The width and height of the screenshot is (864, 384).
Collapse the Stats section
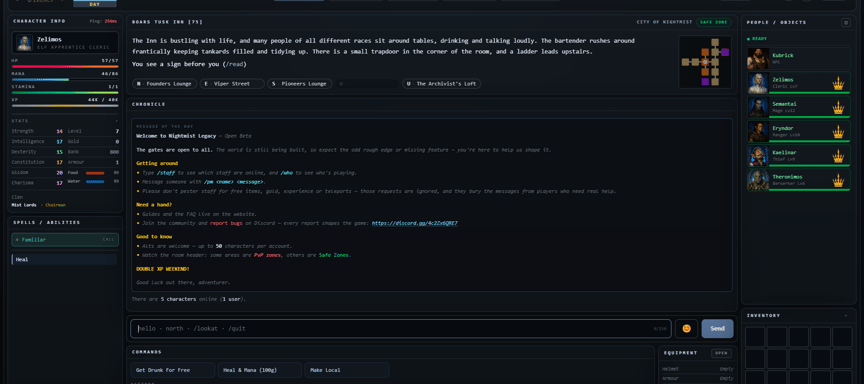point(116,121)
